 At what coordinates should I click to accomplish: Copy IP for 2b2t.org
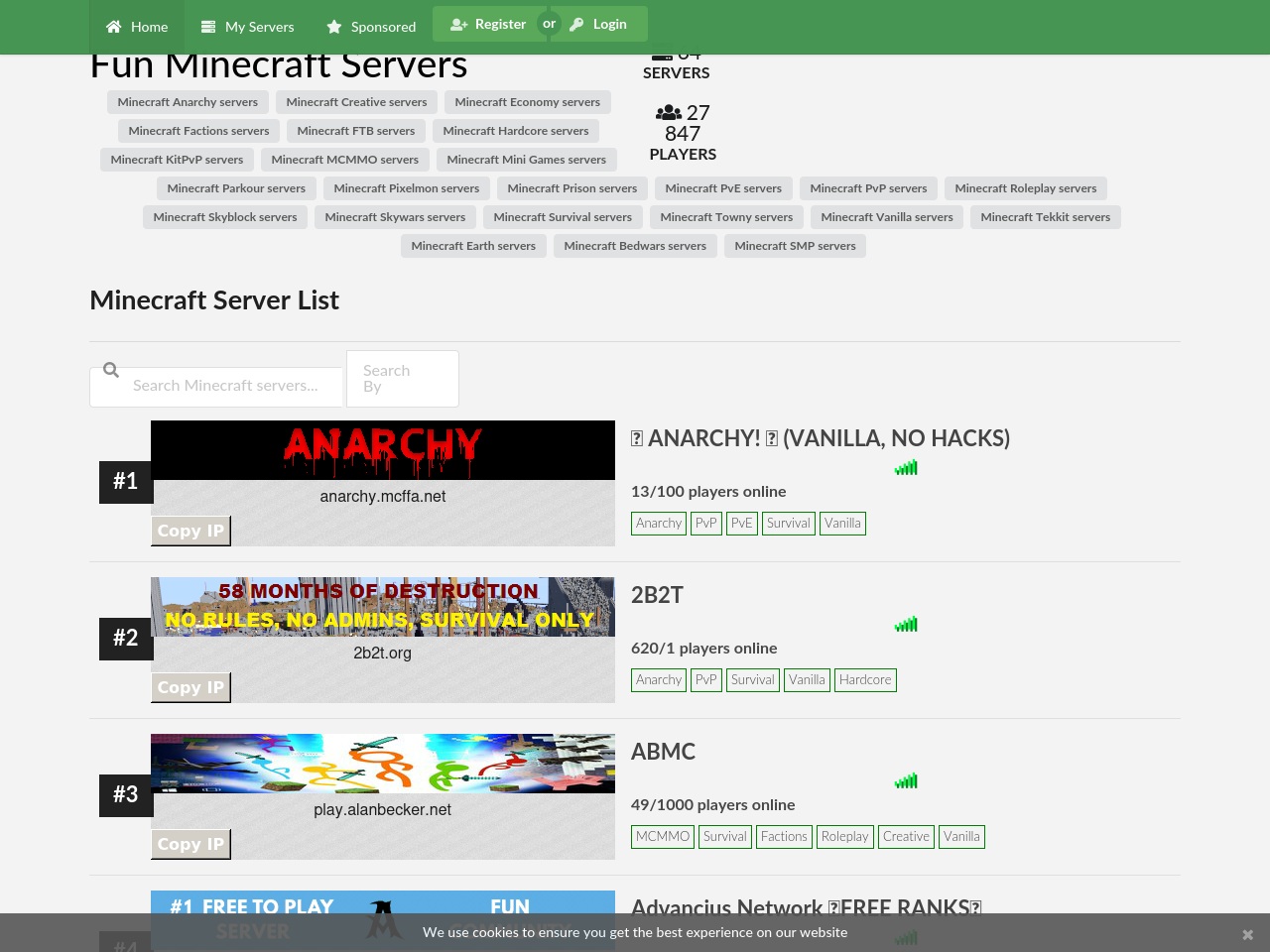point(190,687)
